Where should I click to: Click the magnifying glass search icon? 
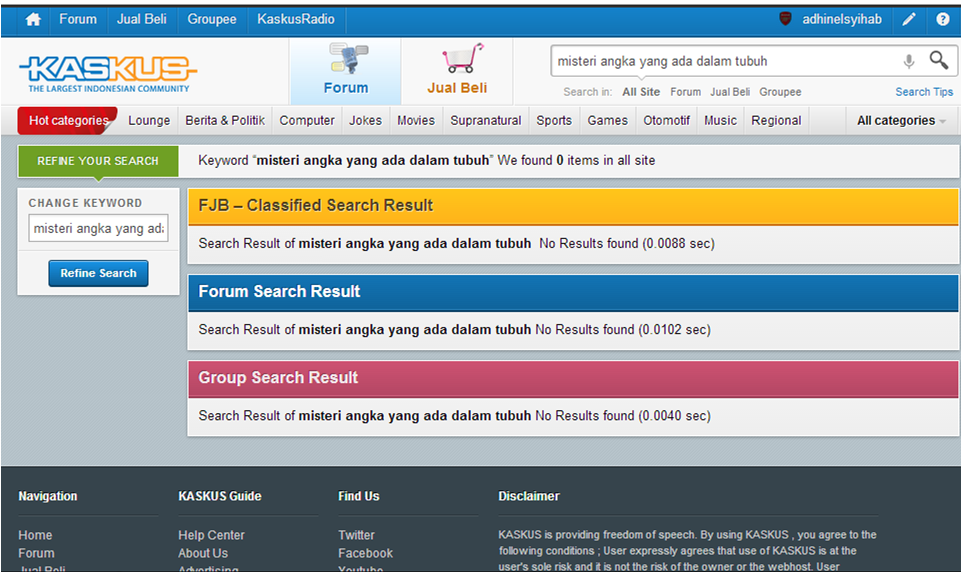(x=939, y=60)
